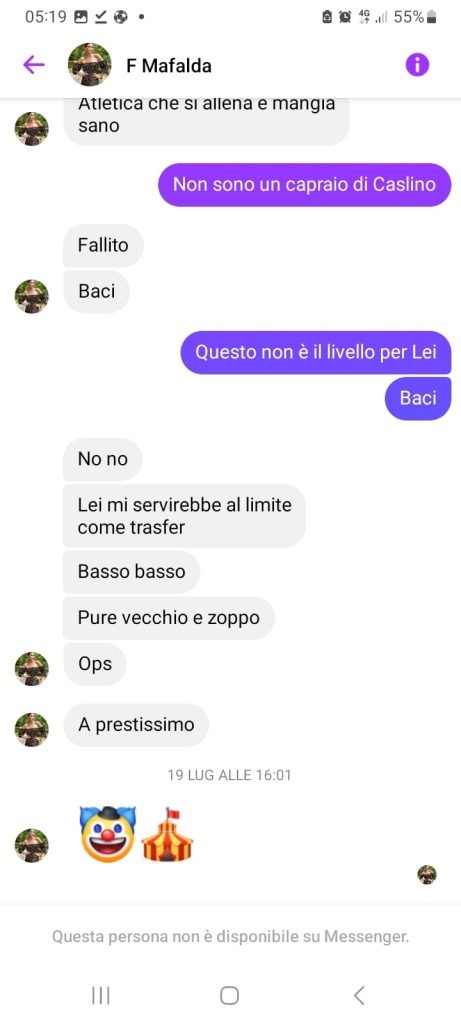Viewport: 461px width, 1024px height.
Task: Tap the clown face emoji
Action: coord(107,834)
